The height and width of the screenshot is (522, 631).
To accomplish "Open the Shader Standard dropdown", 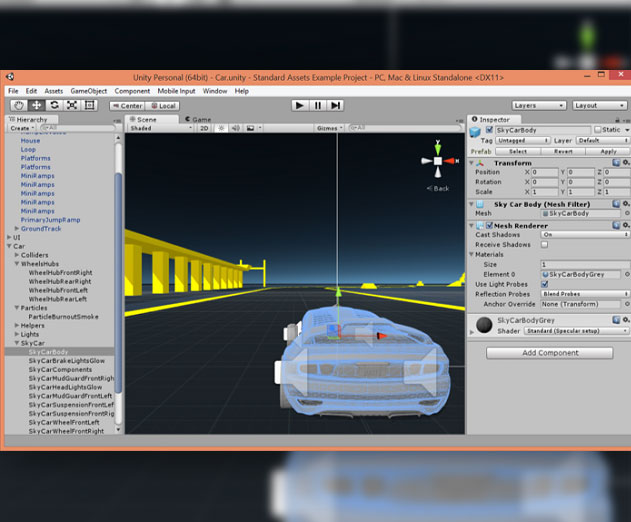I will click(x=577, y=331).
